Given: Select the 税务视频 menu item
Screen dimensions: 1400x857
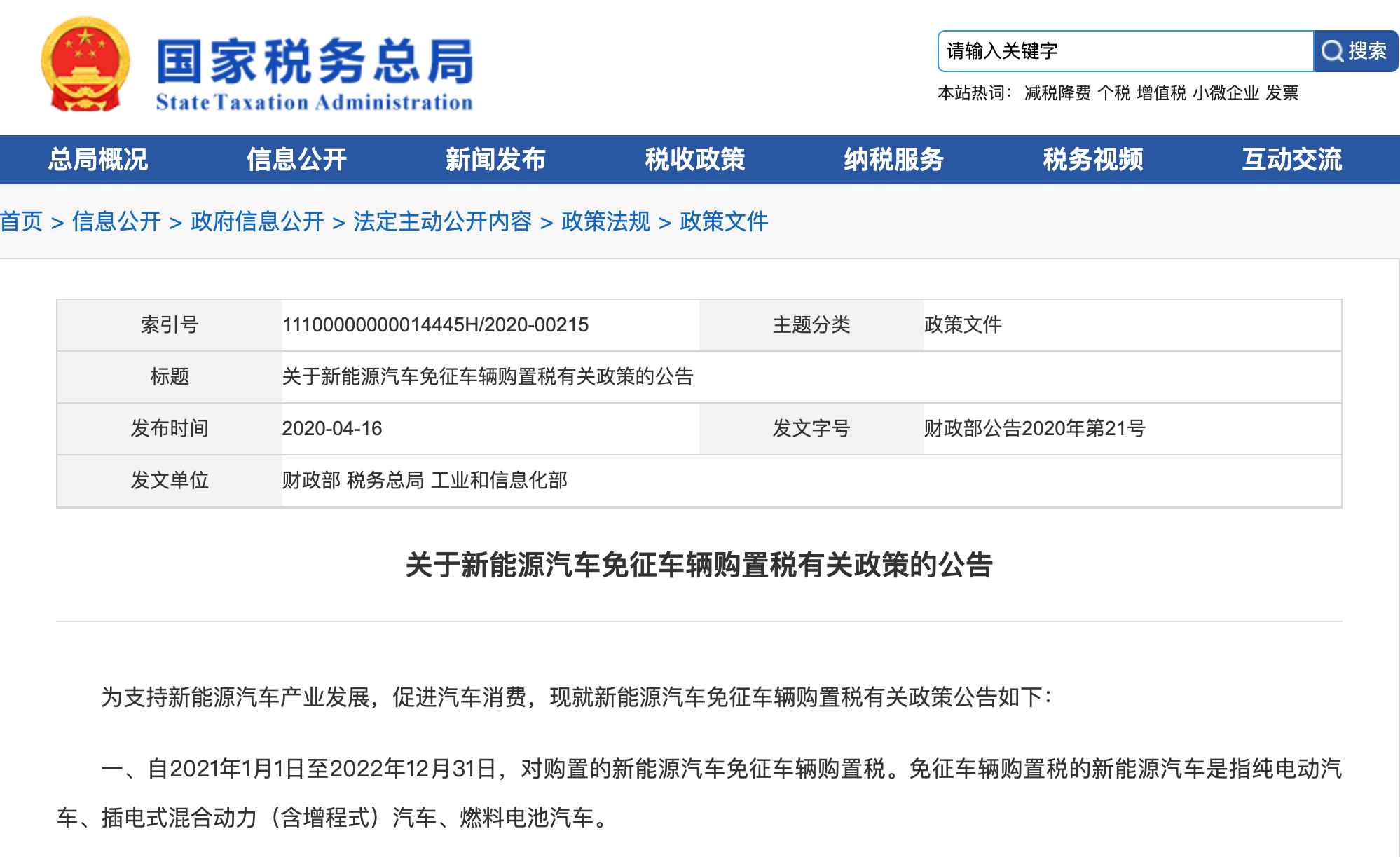Looking at the screenshot, I should (1093, 160).
